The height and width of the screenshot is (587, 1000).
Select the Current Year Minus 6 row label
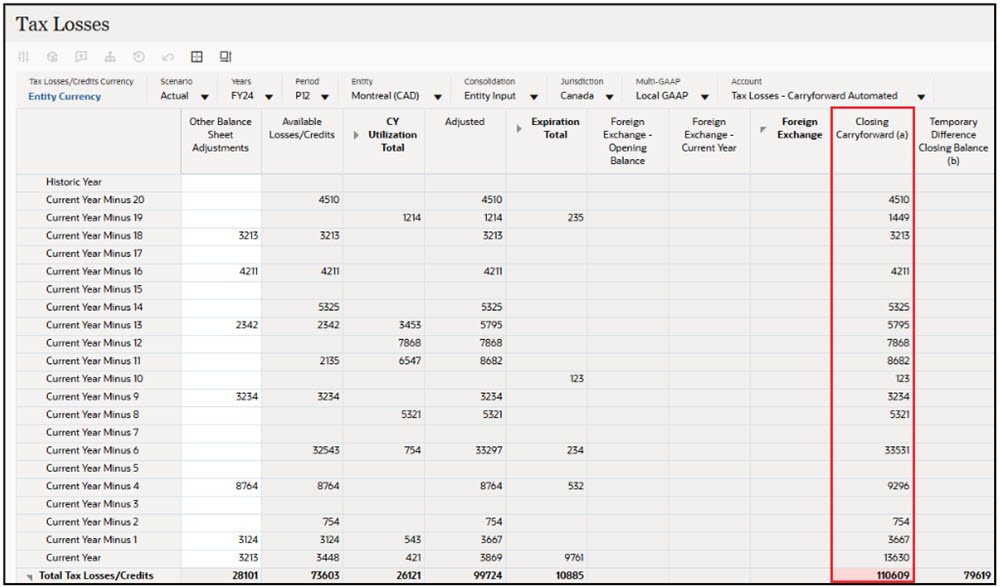(92, 450)
